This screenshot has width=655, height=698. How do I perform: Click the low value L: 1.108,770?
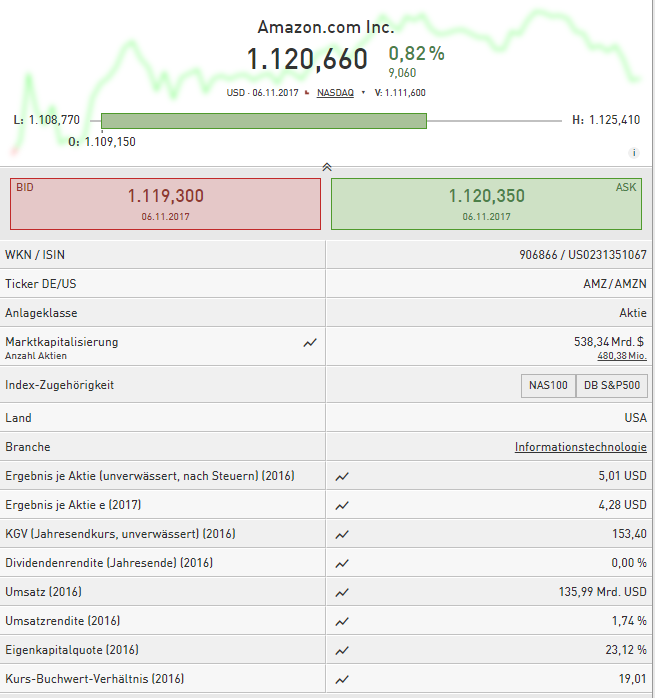(47, 120)
